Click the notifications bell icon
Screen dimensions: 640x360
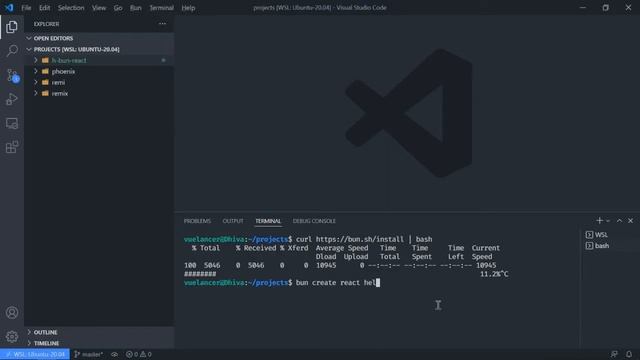[x=629, y=354]
